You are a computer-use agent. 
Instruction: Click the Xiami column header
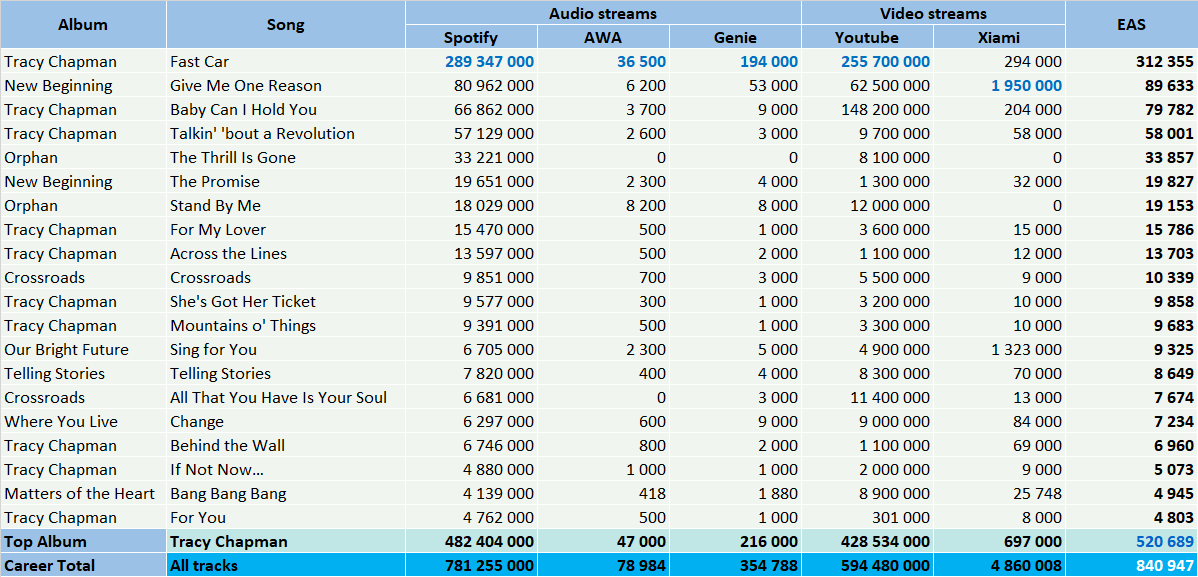pyautogui.click(x=999, y=37)
